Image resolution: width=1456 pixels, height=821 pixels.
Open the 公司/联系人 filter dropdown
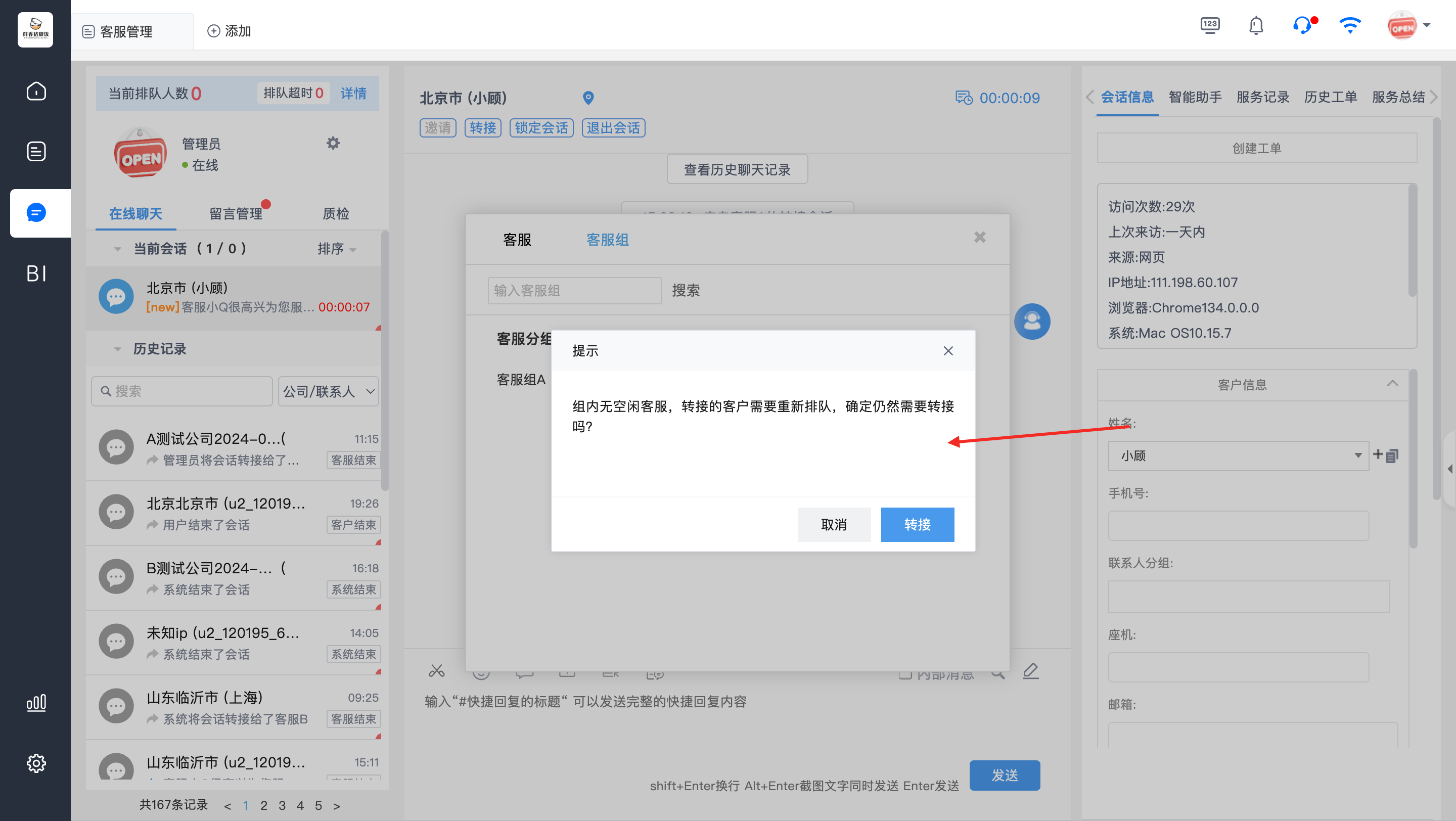[329, 392]
